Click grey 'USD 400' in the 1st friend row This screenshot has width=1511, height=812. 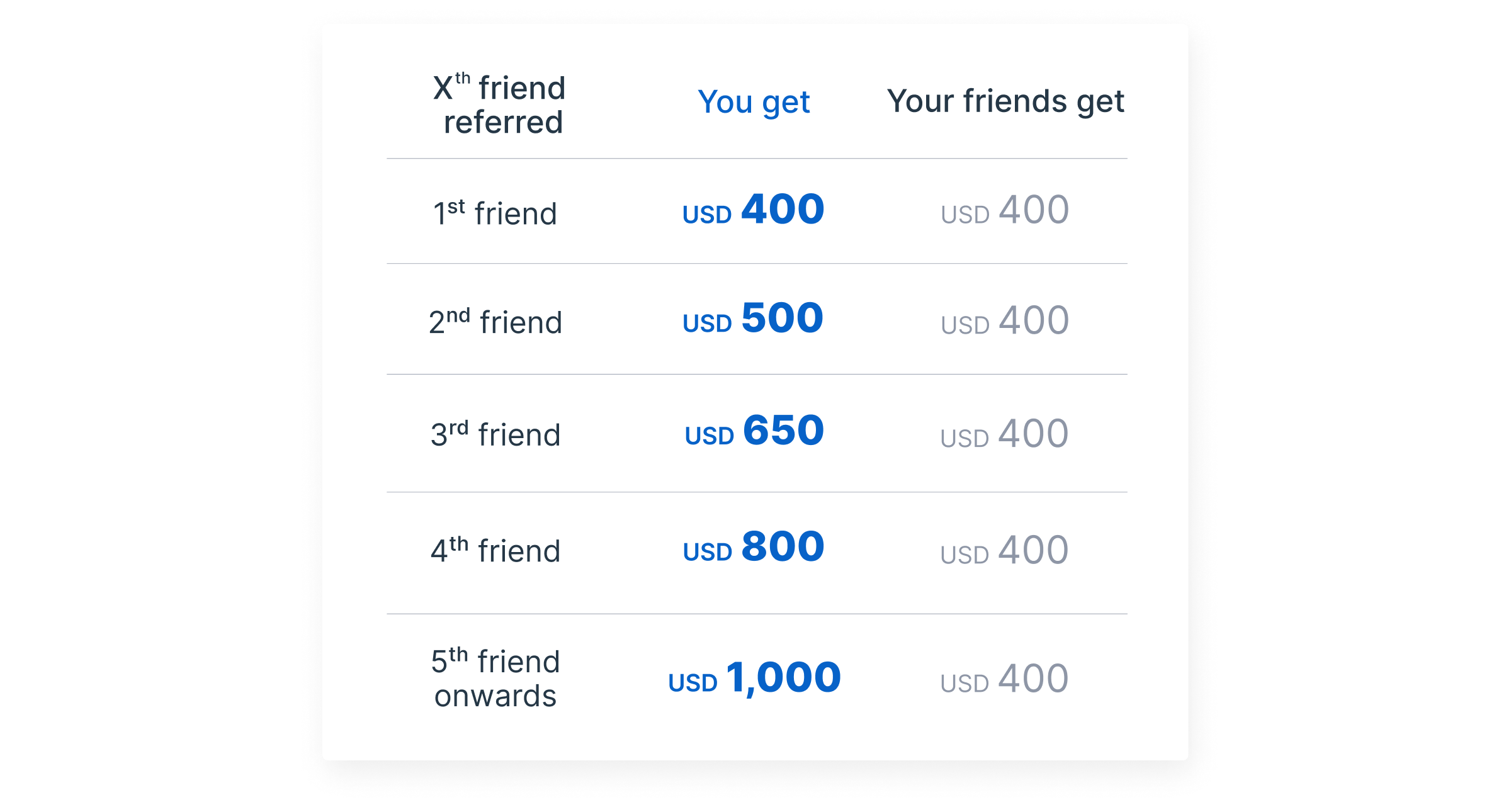1005,210
